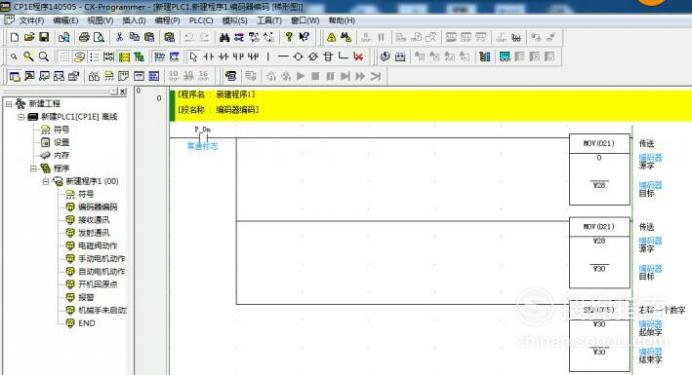This screenshot has height=375, width=692.
Task: Select the 自动电机动作 section
Action: coord(102,271)
